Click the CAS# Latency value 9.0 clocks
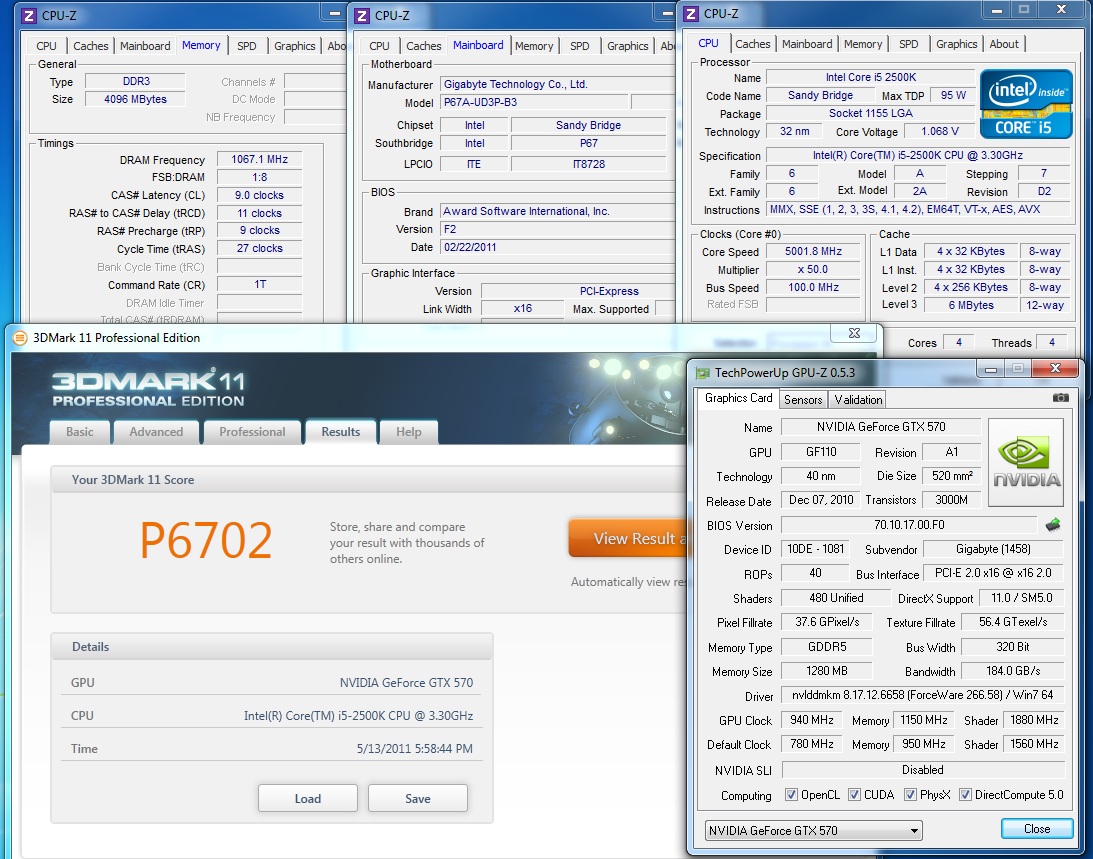Screen dimensions: 1093x859 coord(259,196)
